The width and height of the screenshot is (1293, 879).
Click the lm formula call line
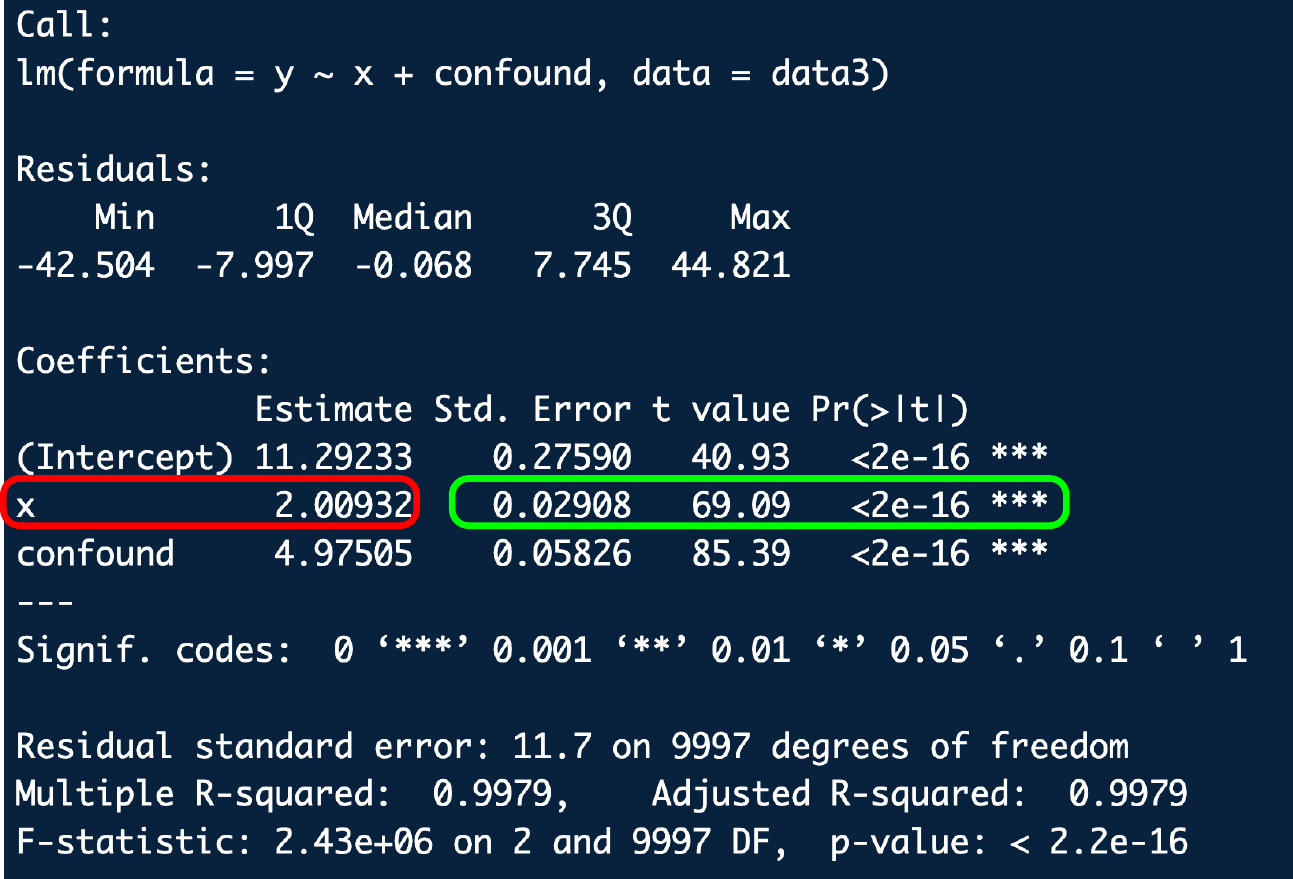(452, 75)
